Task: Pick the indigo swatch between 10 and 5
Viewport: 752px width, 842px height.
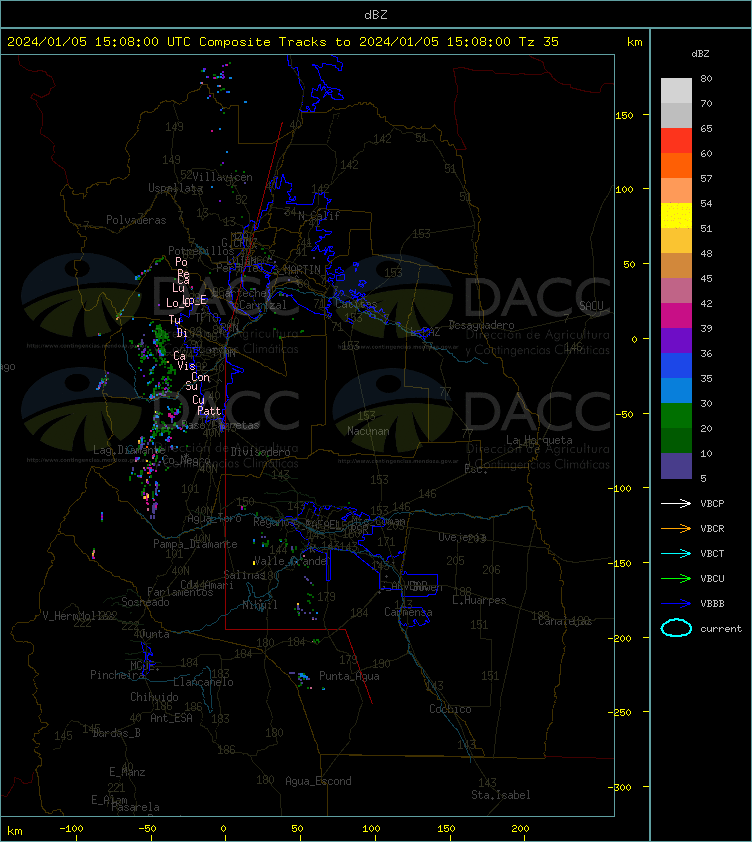Action: (676, 466)
